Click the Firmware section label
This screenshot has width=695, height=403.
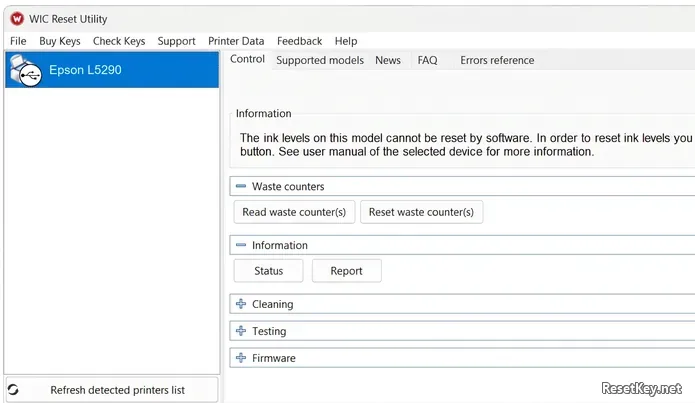[x=273, y=358]
